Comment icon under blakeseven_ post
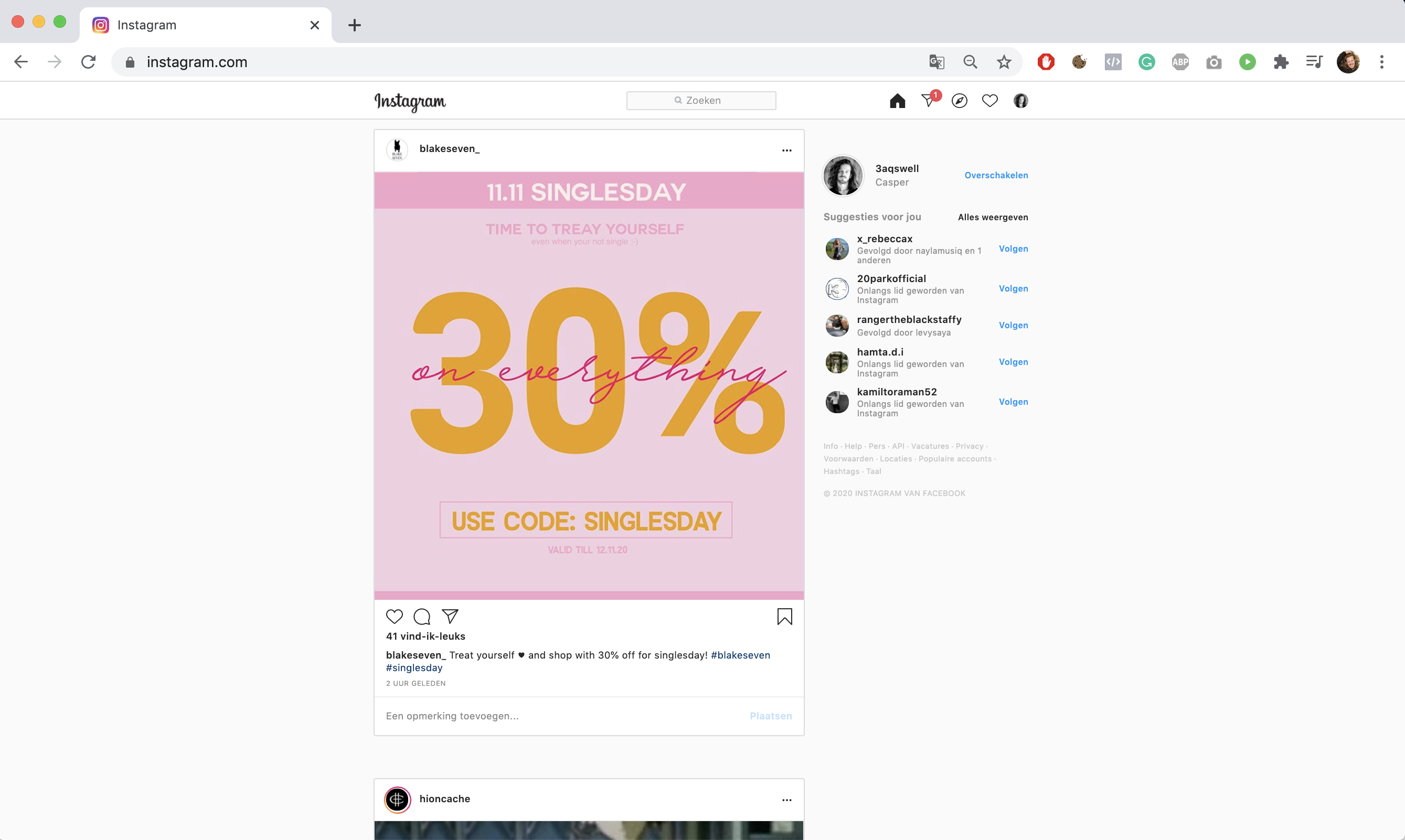Viewport: 1405px width, 840px height. coord(422,617)
